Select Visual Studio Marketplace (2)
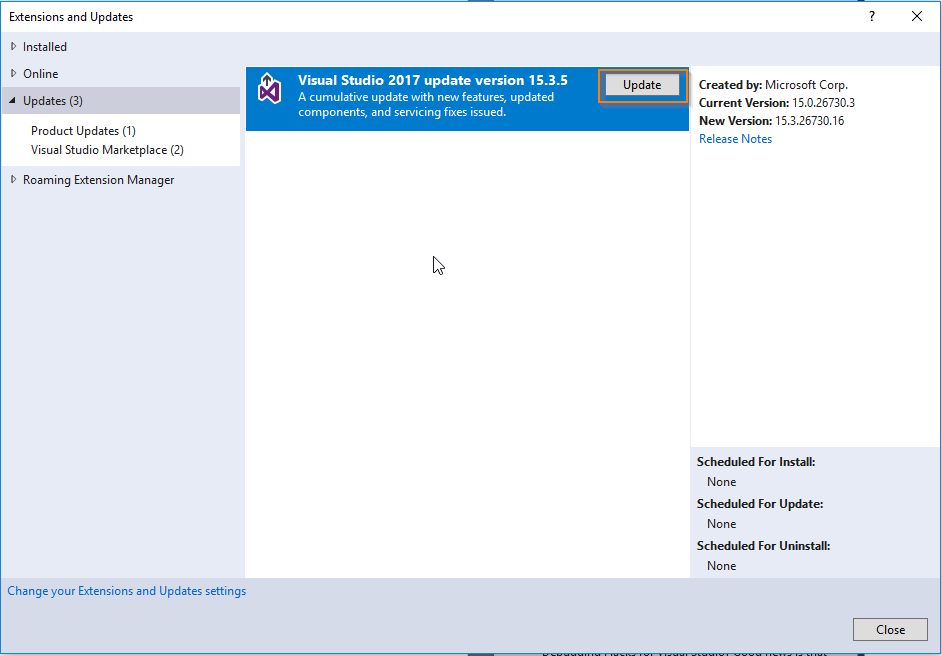This screenshot has width=942, height=656. [x=110, y=149]
